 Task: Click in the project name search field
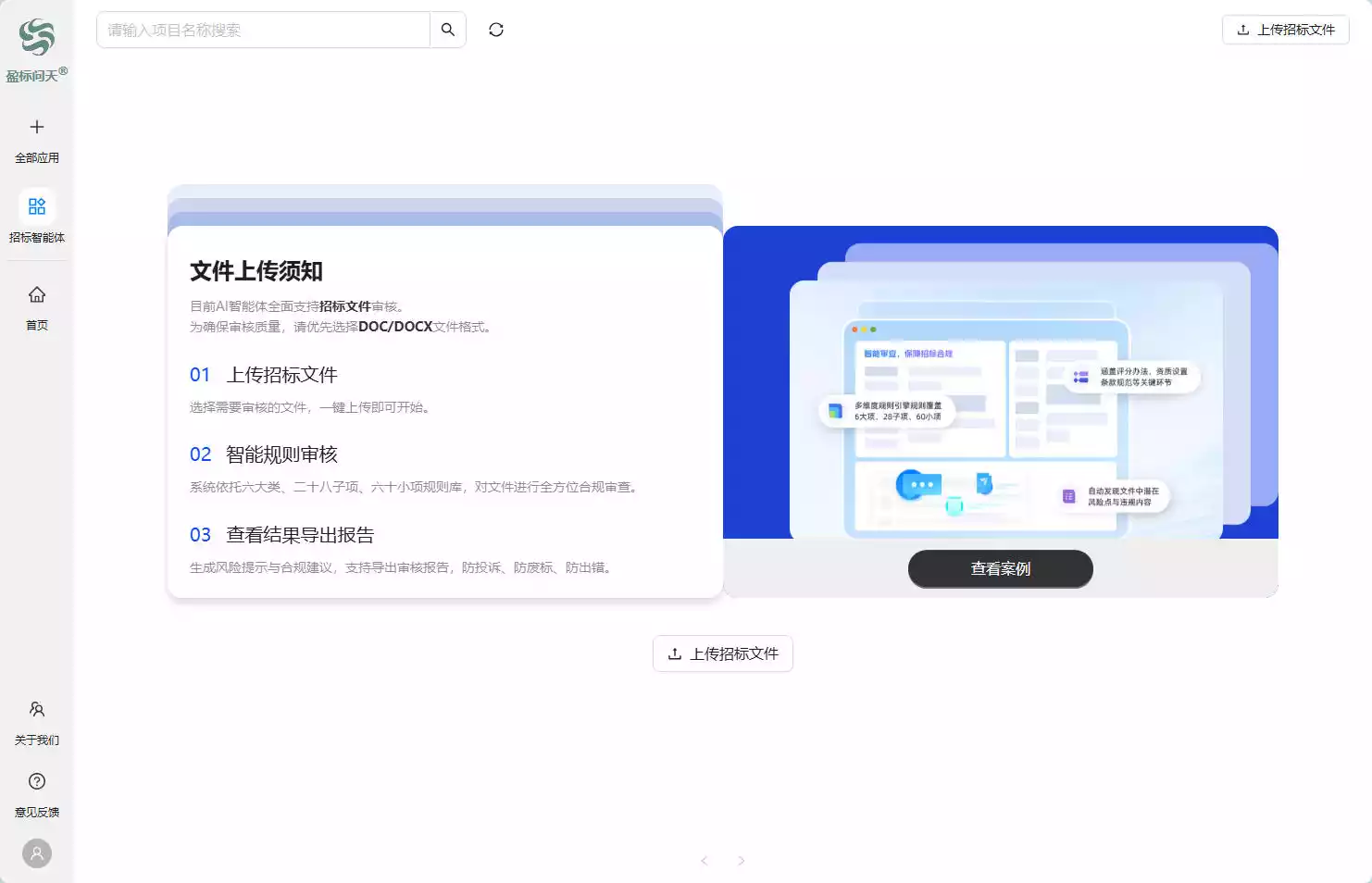point(264,30)
